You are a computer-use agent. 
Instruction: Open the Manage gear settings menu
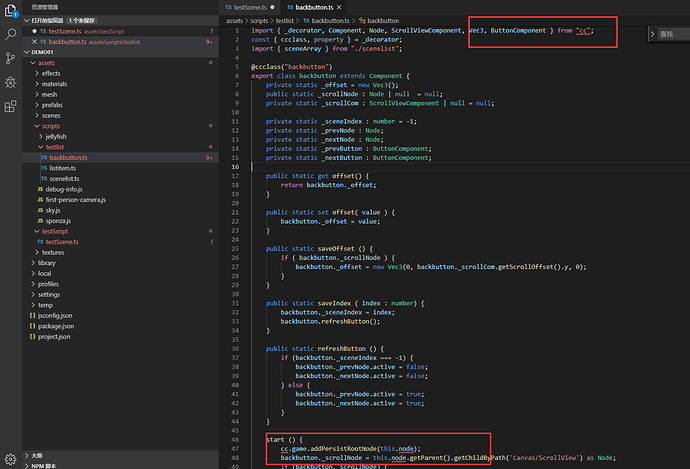coord(10,457)
